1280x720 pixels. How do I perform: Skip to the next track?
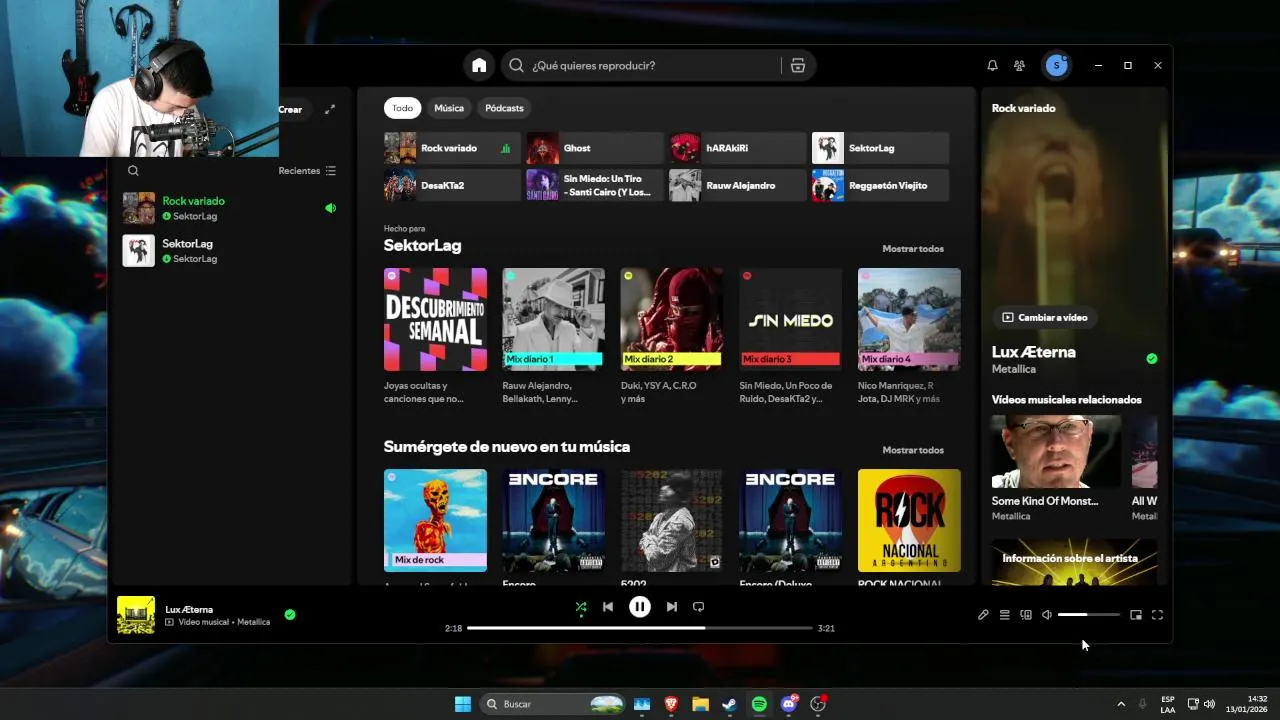(671, 606)
